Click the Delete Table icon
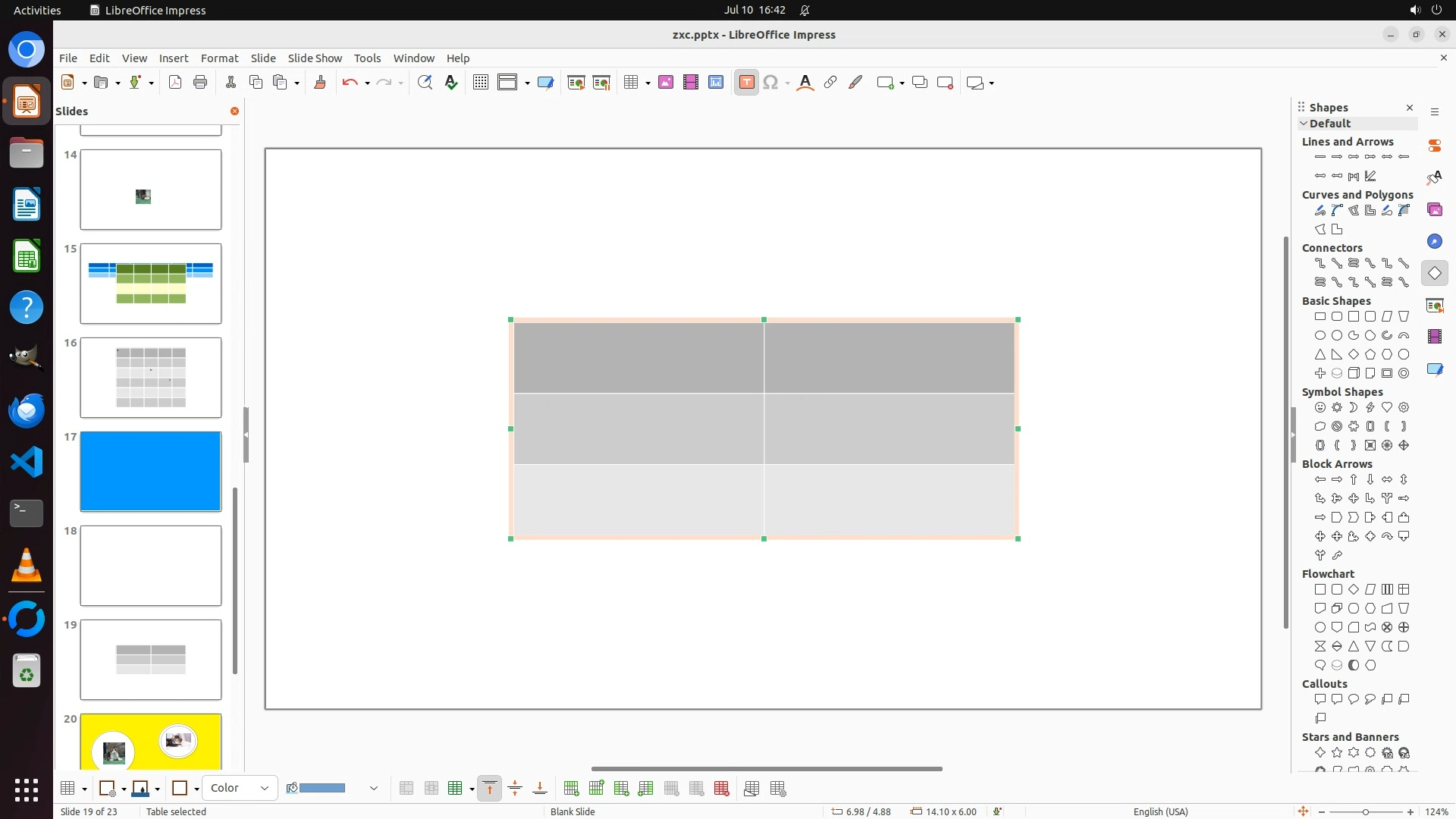This screenshot has width=1456, height=819. click(722, 789)
